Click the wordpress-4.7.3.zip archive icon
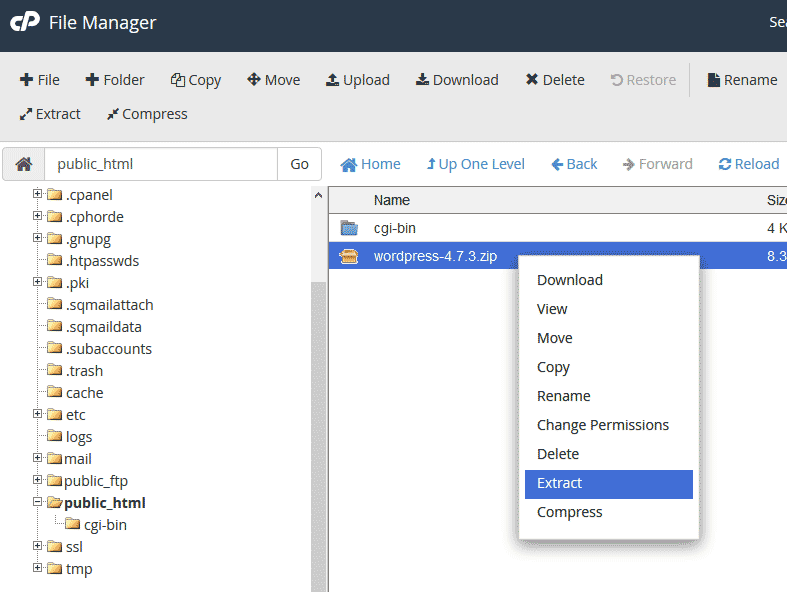The image size is (787, 592). (349, 256)
